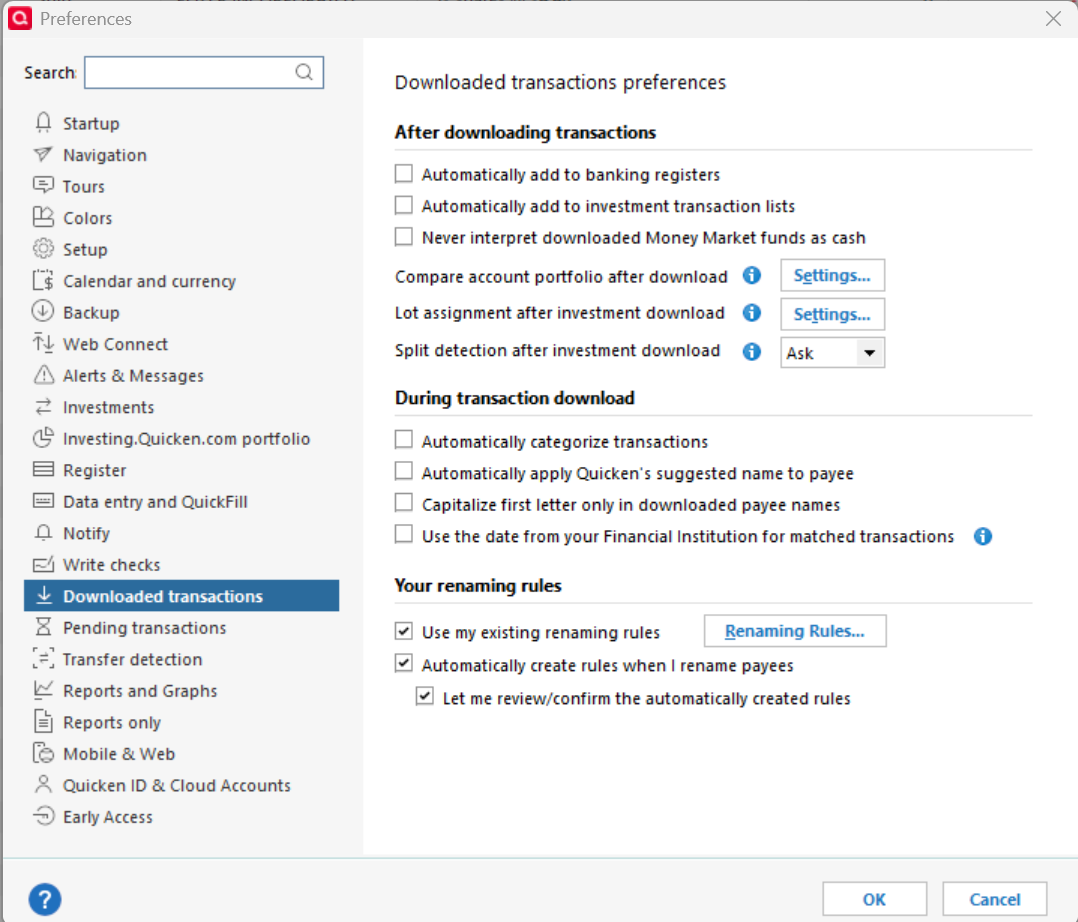
Task: Click the Pending transactions hourglass icon
Action: pyautogui.click(x=43, y=627)
